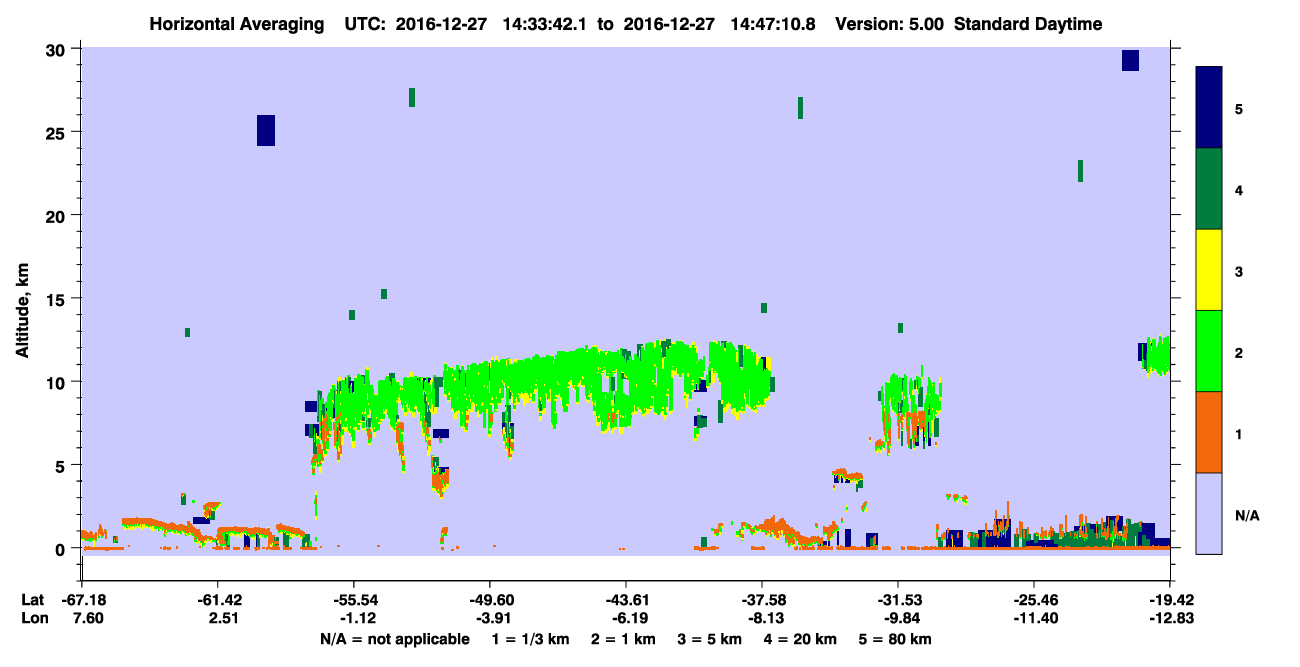Click the start time '14:33:42.1' in title

click(x=547, y=24)
